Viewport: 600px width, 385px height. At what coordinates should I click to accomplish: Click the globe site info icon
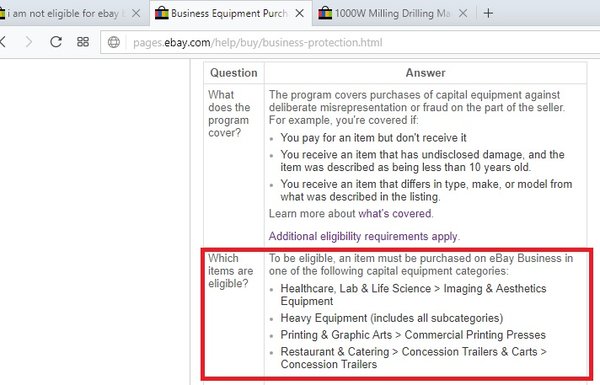point(114,42)
